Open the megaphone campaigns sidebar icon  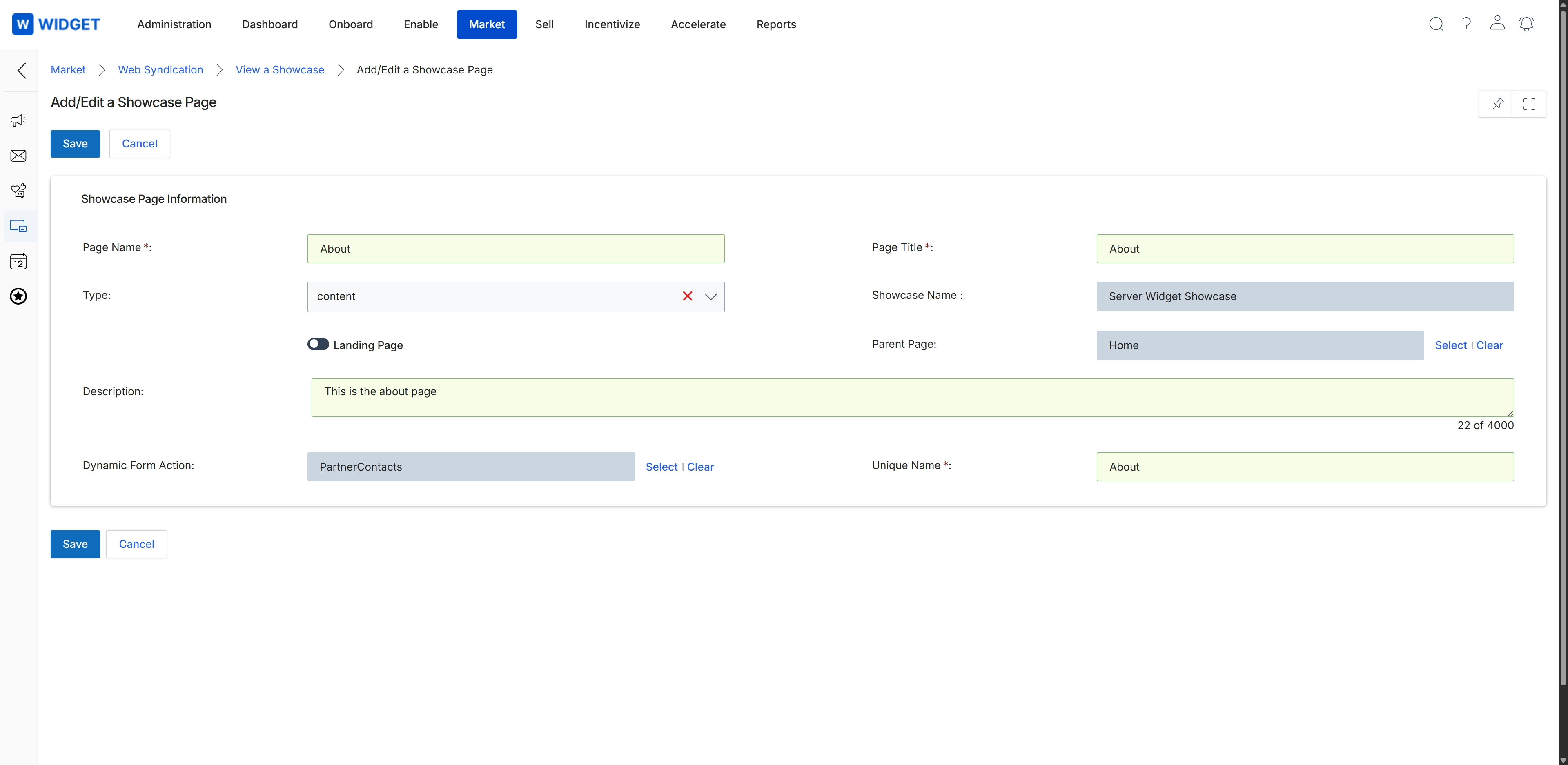(x=18, y=120)
